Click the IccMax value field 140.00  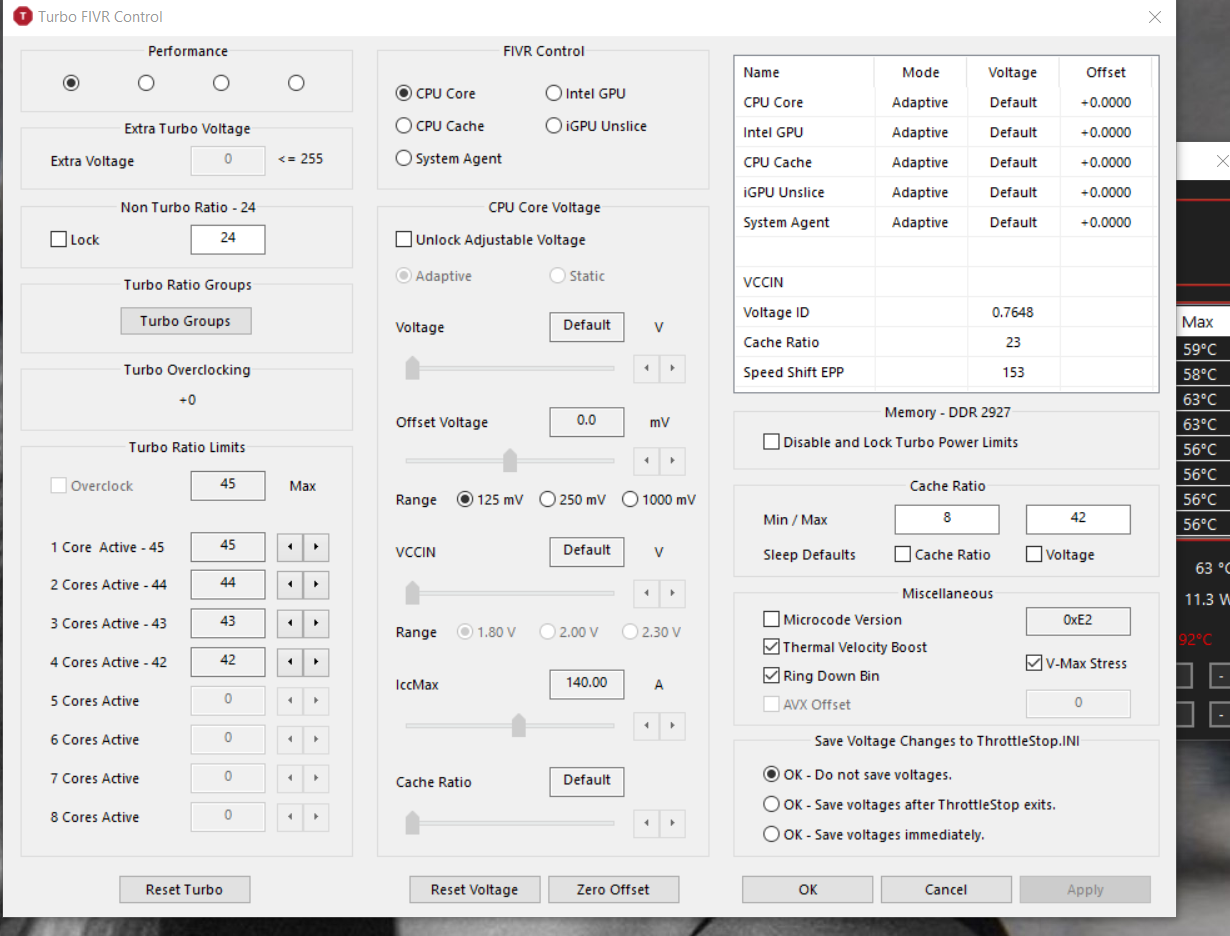[587, 683]
